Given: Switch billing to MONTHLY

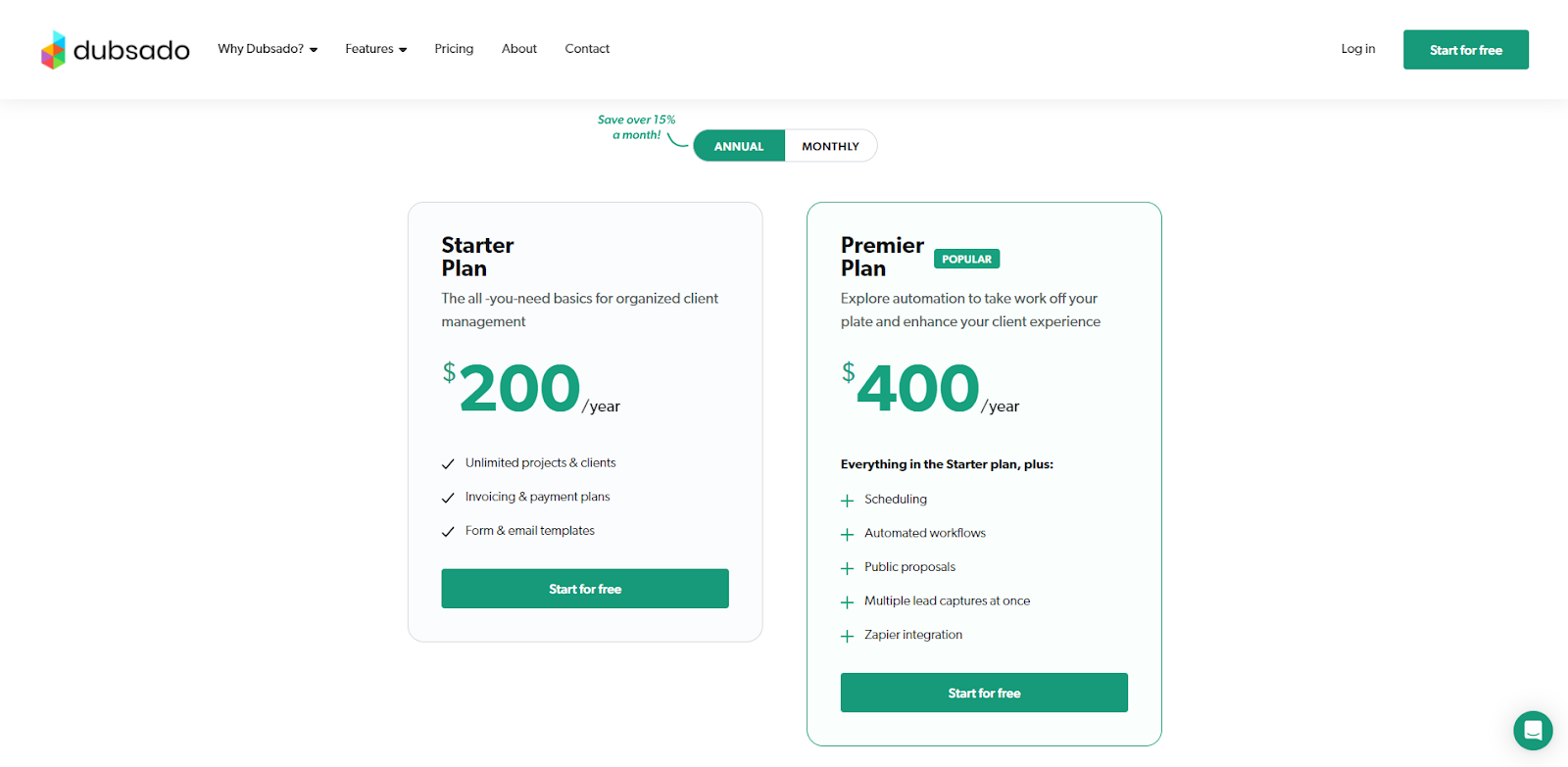Looking at the screenshot, I should click(830, 145).
